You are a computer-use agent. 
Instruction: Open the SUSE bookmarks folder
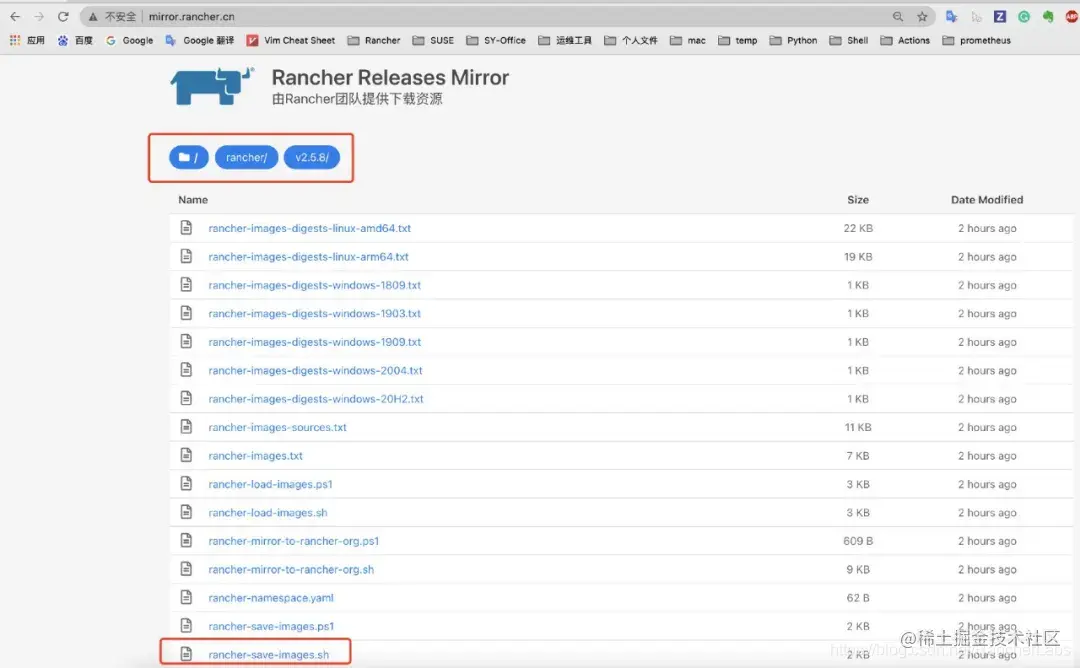coord(433,41)
